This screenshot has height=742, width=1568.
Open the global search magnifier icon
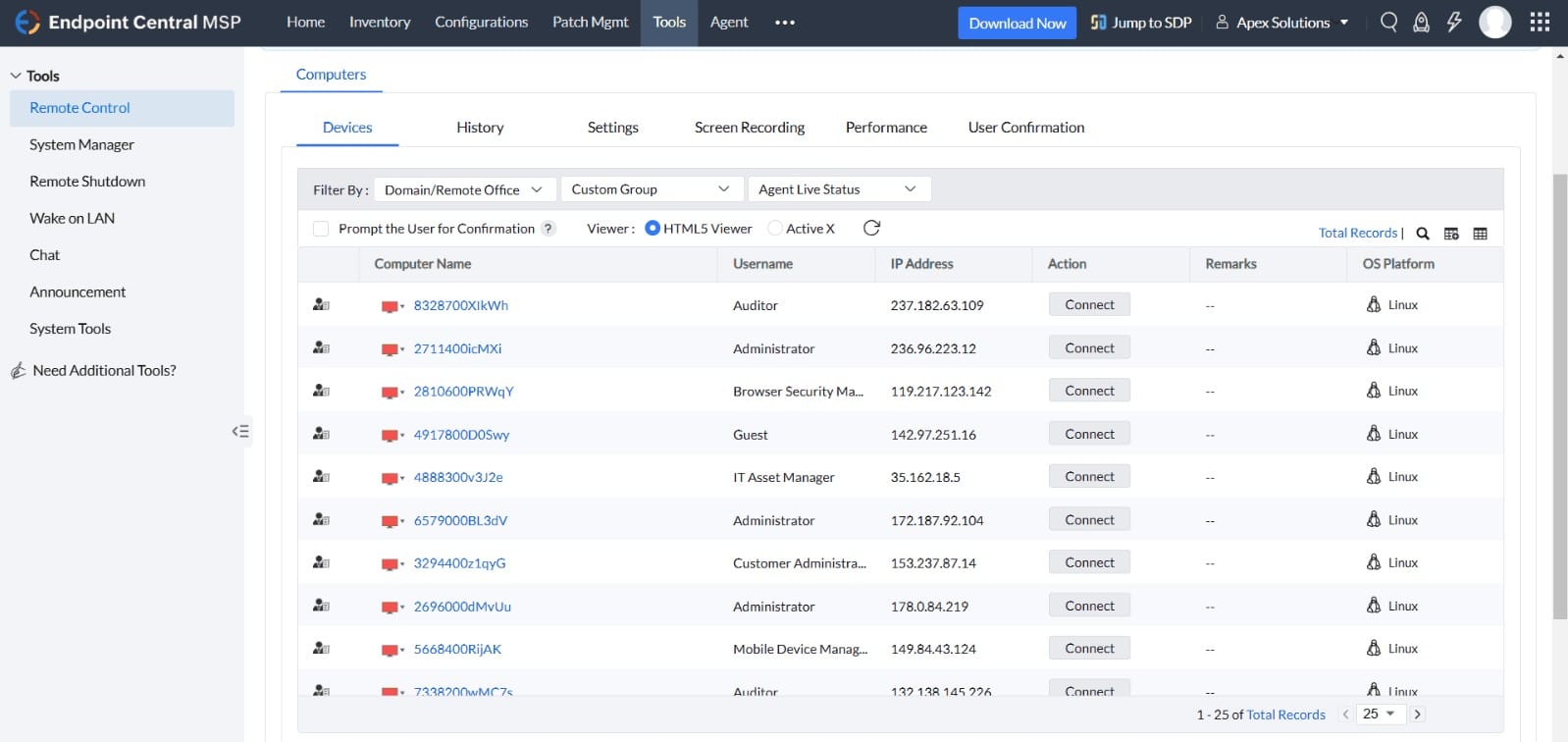tap(1388, 22)
